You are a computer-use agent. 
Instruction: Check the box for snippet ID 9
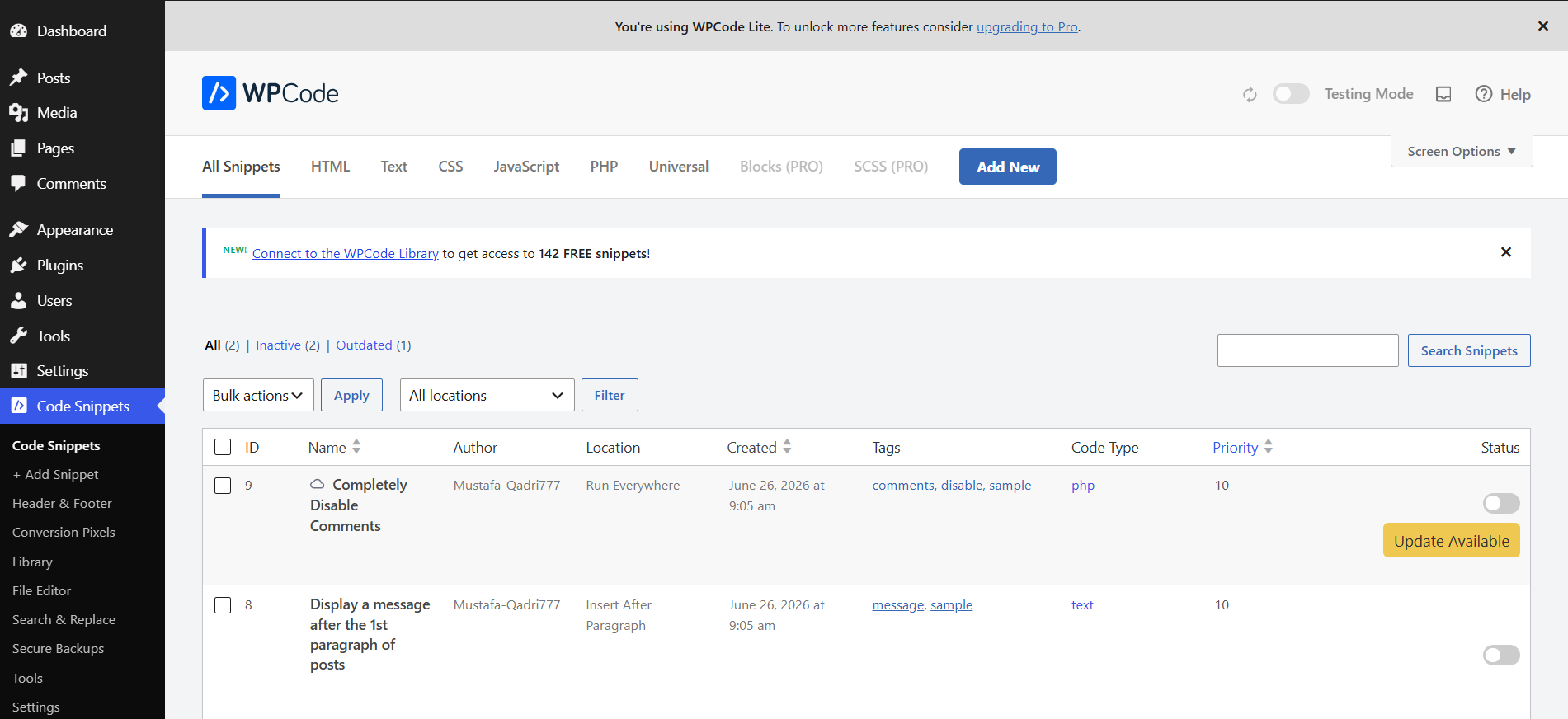(223, 486)
